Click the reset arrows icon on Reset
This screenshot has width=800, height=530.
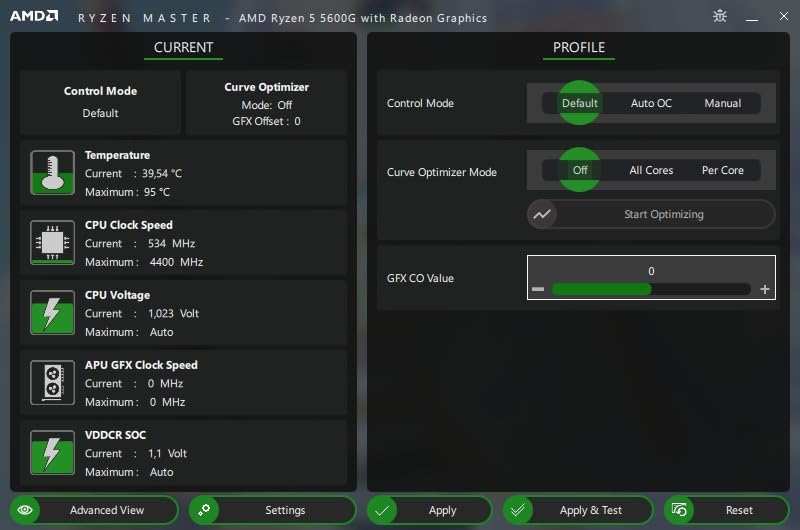[679, 510]
